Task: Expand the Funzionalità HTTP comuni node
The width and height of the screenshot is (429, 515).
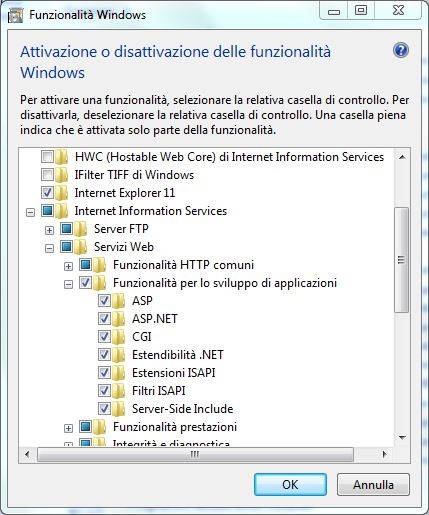Action: point(68,266)
